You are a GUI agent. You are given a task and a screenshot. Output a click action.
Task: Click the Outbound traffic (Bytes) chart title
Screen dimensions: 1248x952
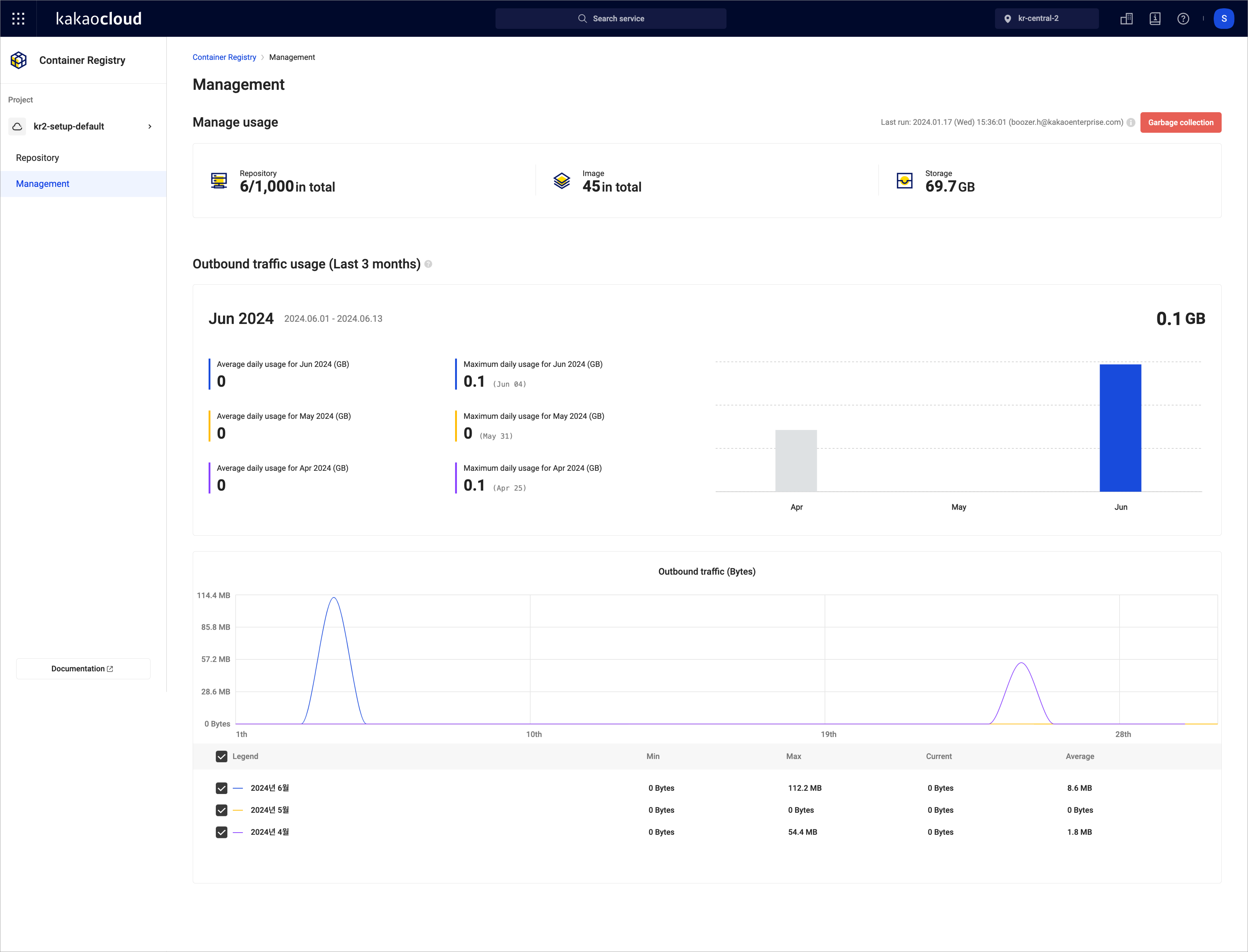[707, 572]
